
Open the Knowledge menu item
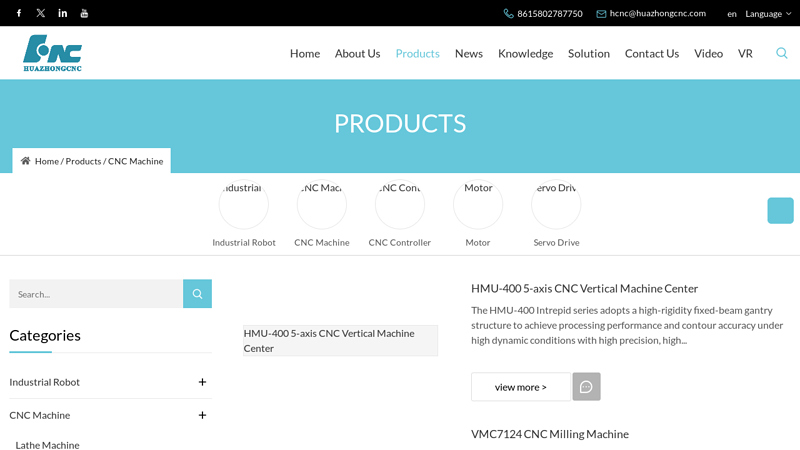526,54
